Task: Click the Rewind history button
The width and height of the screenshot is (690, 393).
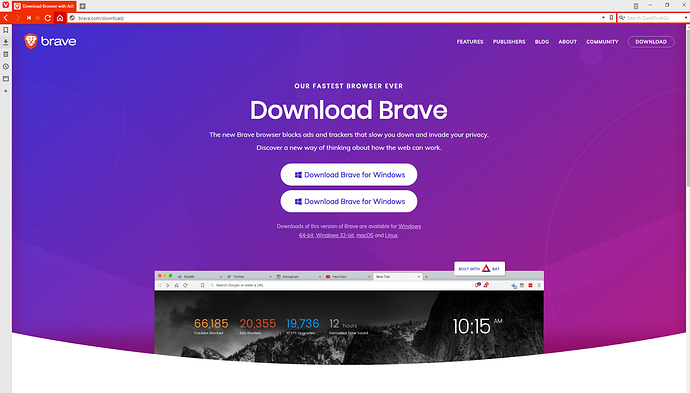Action: [29, 18]
